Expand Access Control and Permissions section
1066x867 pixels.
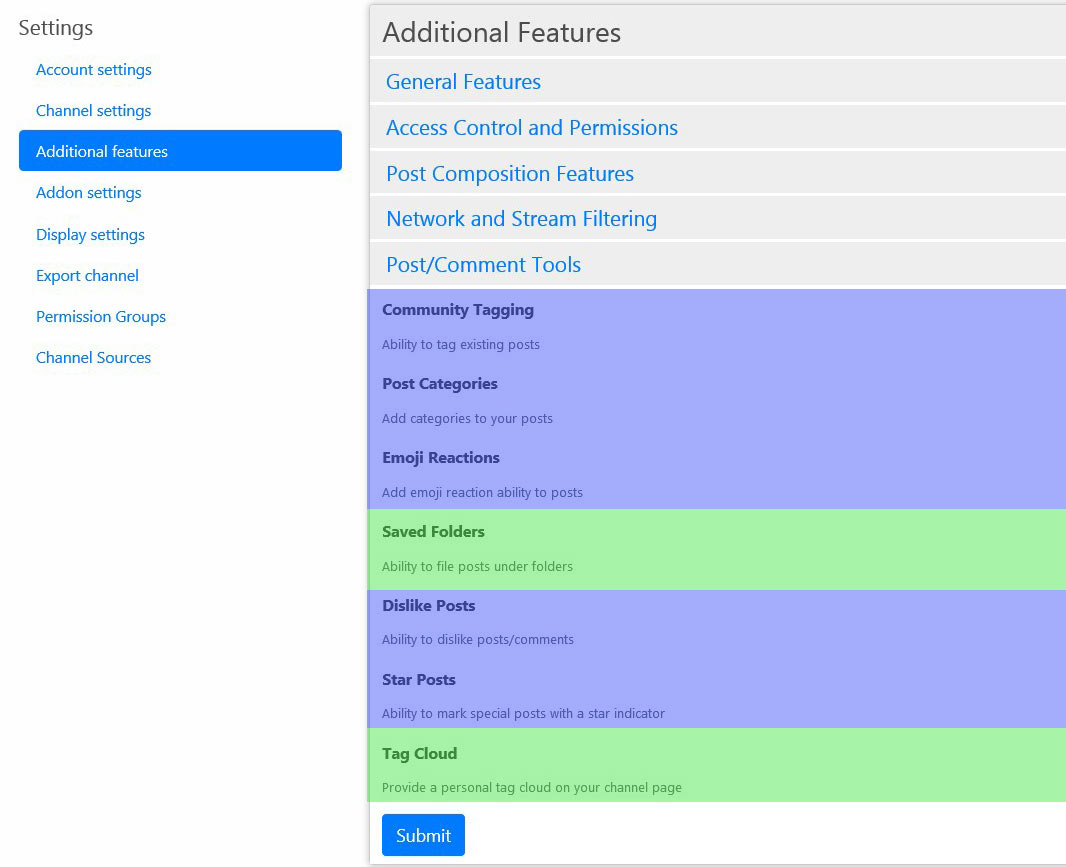pos(531,128)
